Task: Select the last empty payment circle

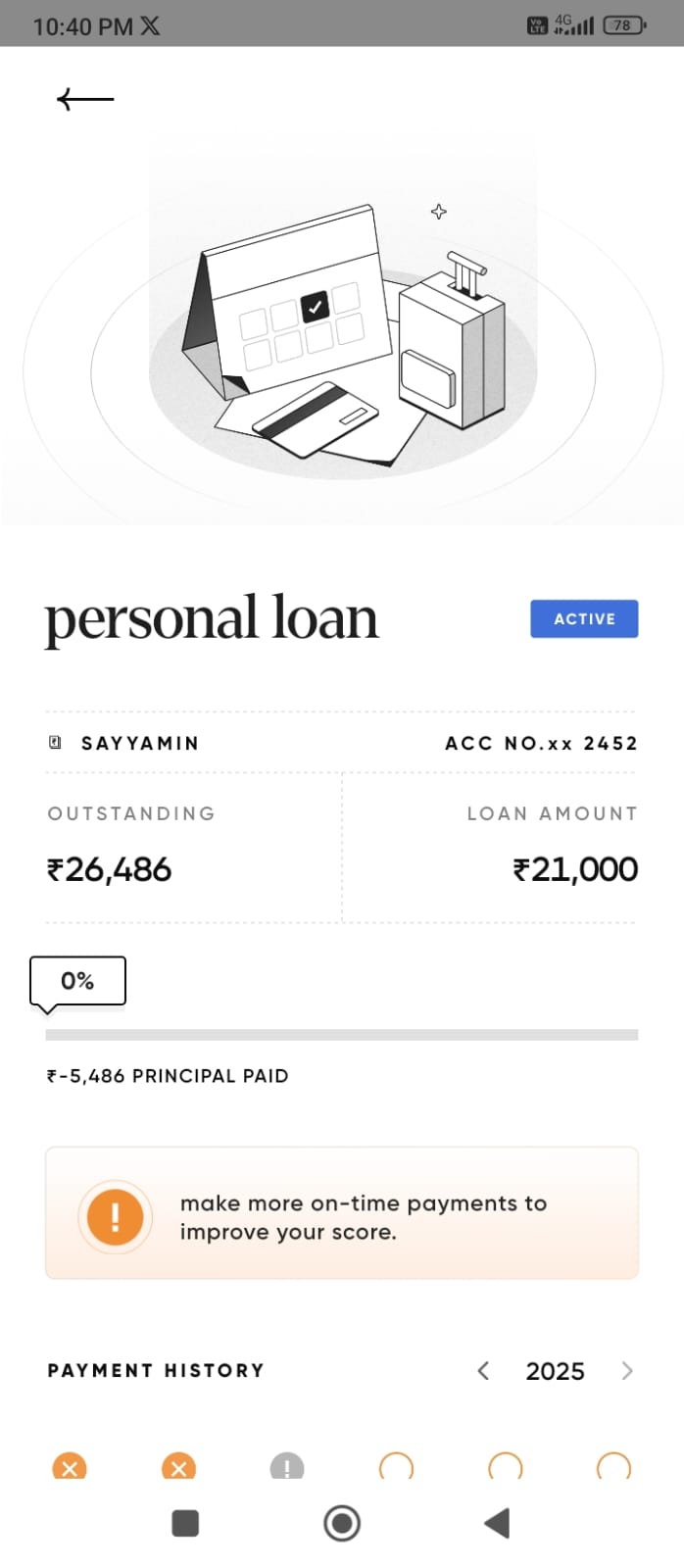Action: 613,1467
